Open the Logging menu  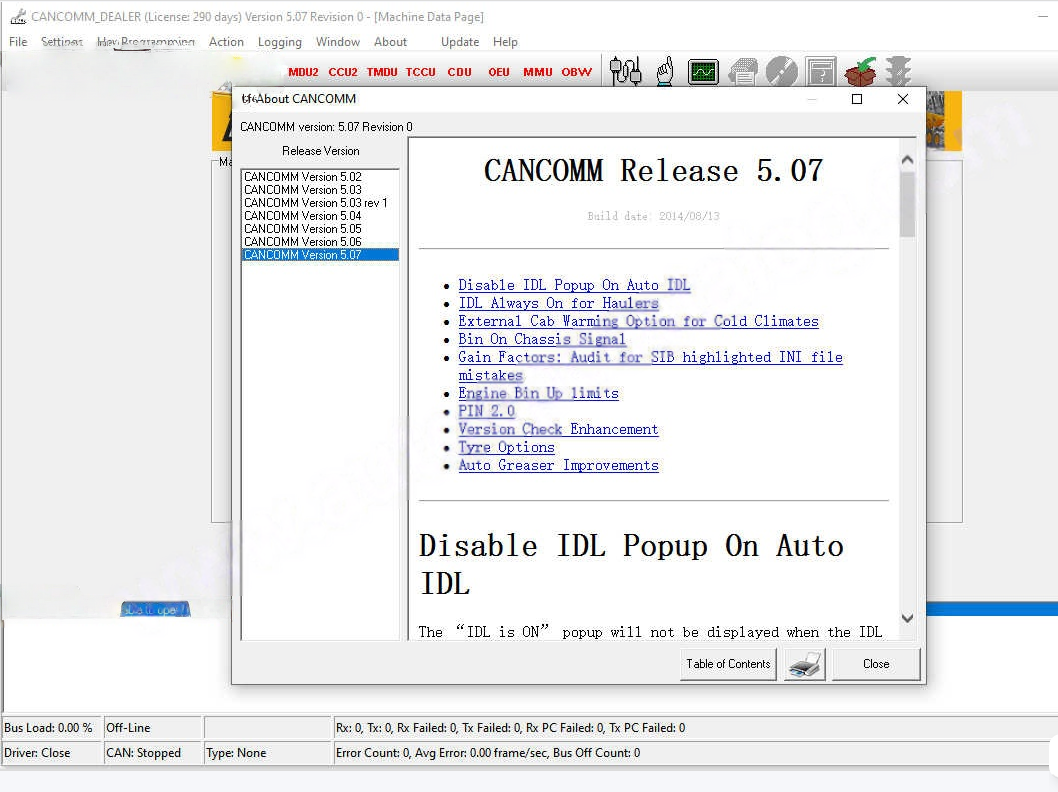(x=279, y=42)
